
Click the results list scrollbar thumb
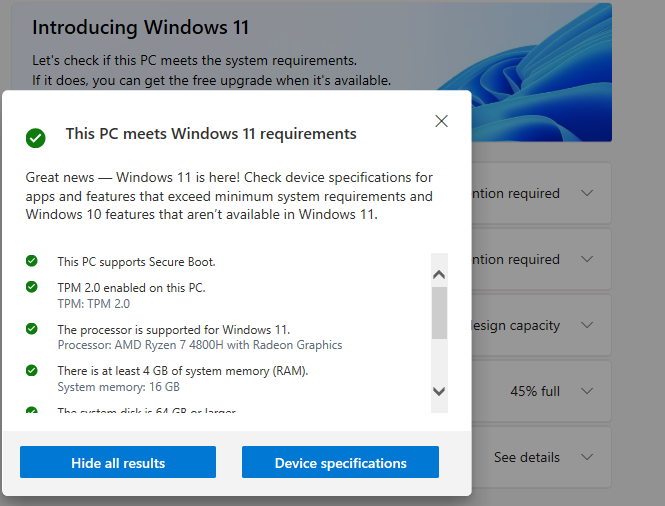tap(439, 313)
